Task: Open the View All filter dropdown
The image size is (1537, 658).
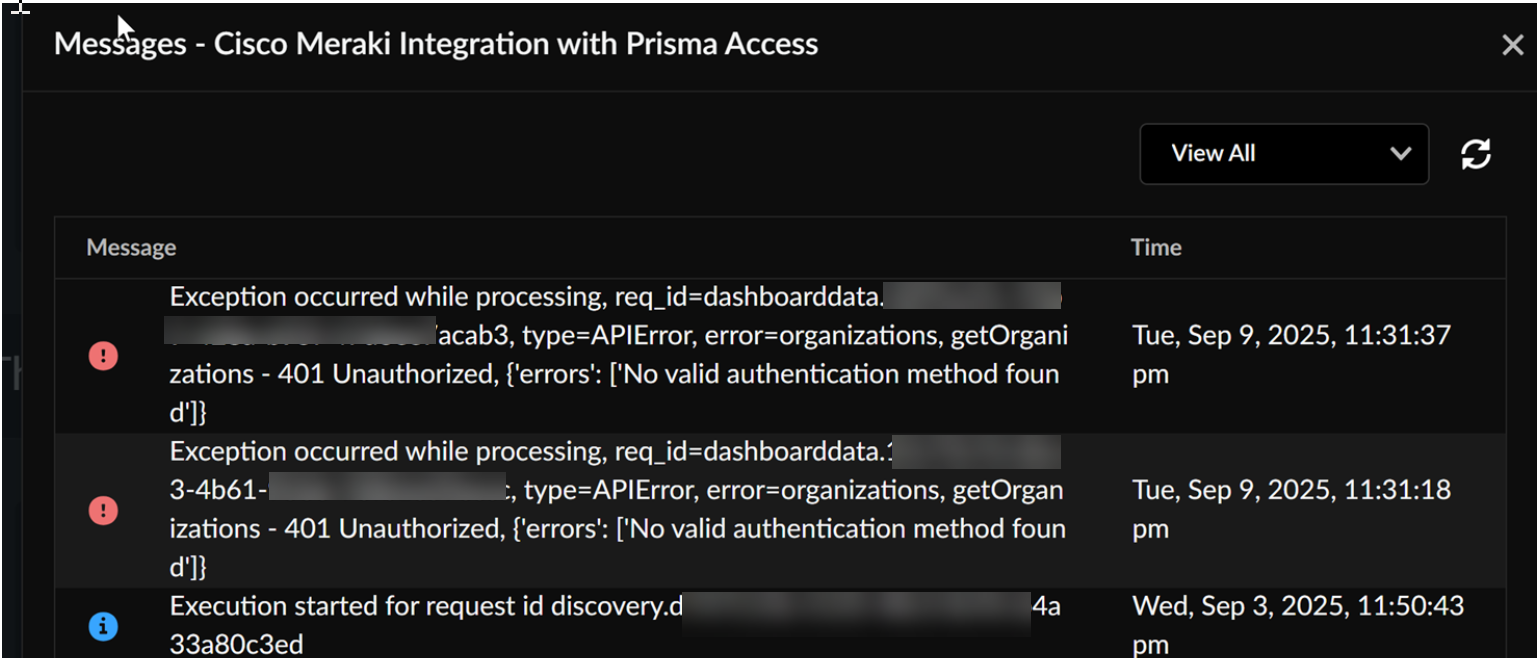Action: (1283, 154)
